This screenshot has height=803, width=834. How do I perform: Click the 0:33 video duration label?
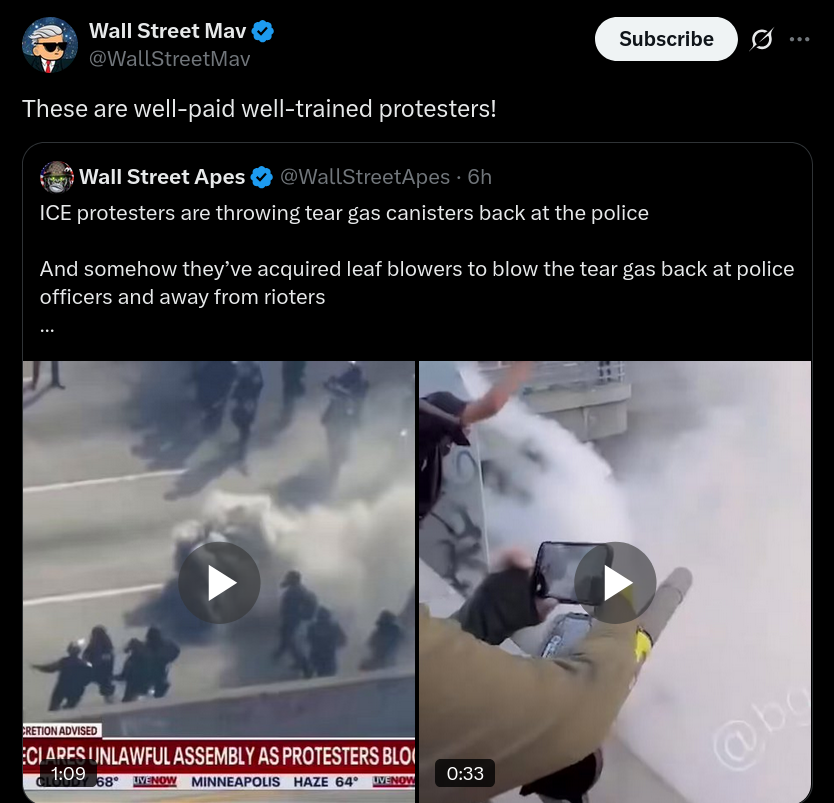465,773
